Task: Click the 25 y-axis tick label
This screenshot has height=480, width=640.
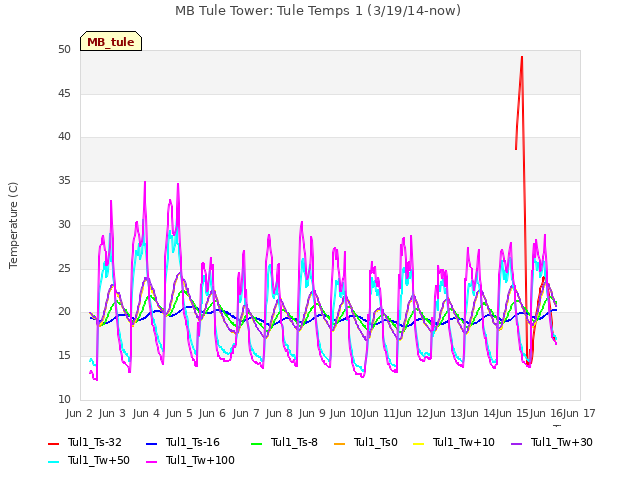Action: (x=64, y=268)
